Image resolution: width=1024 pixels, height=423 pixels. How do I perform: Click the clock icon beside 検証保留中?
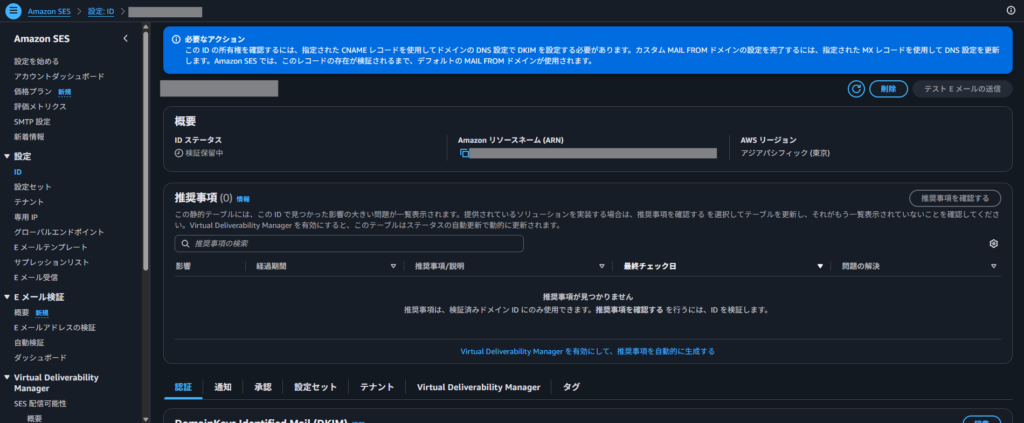(179, 153)
